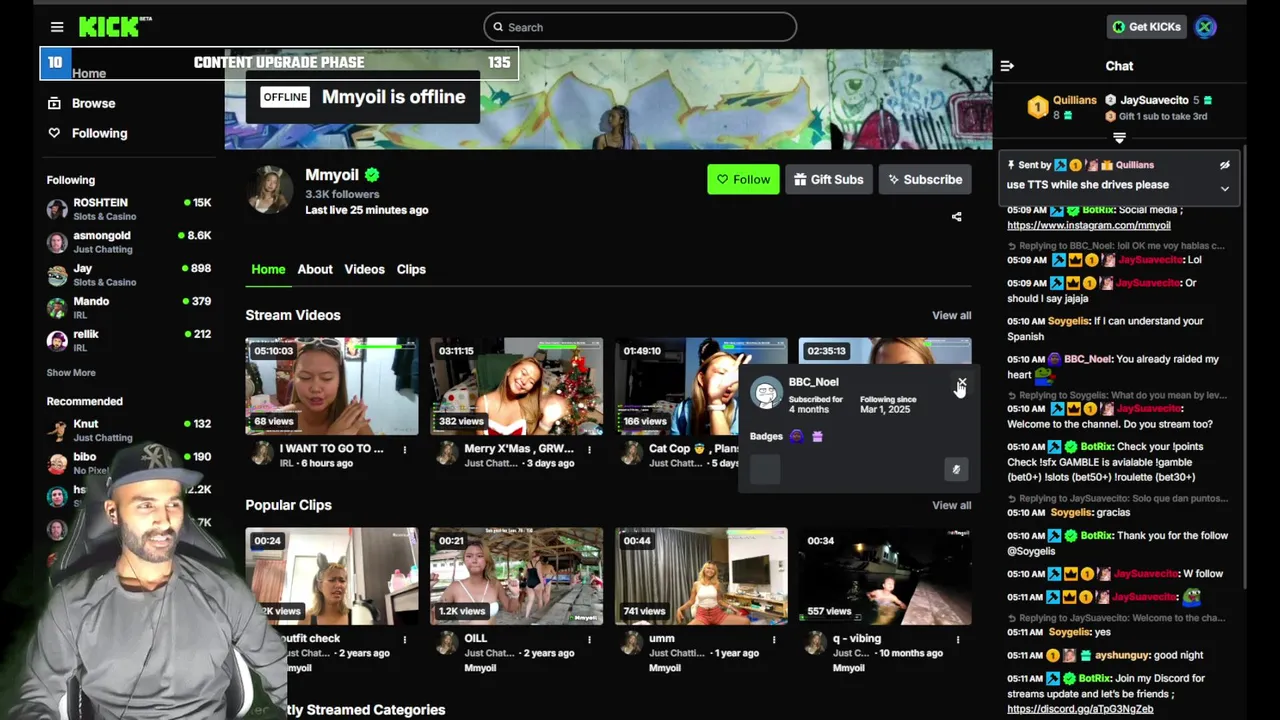This screenshot has height=720, width=1280.
Task: Click in the Search field
Action: click(640, 27)
